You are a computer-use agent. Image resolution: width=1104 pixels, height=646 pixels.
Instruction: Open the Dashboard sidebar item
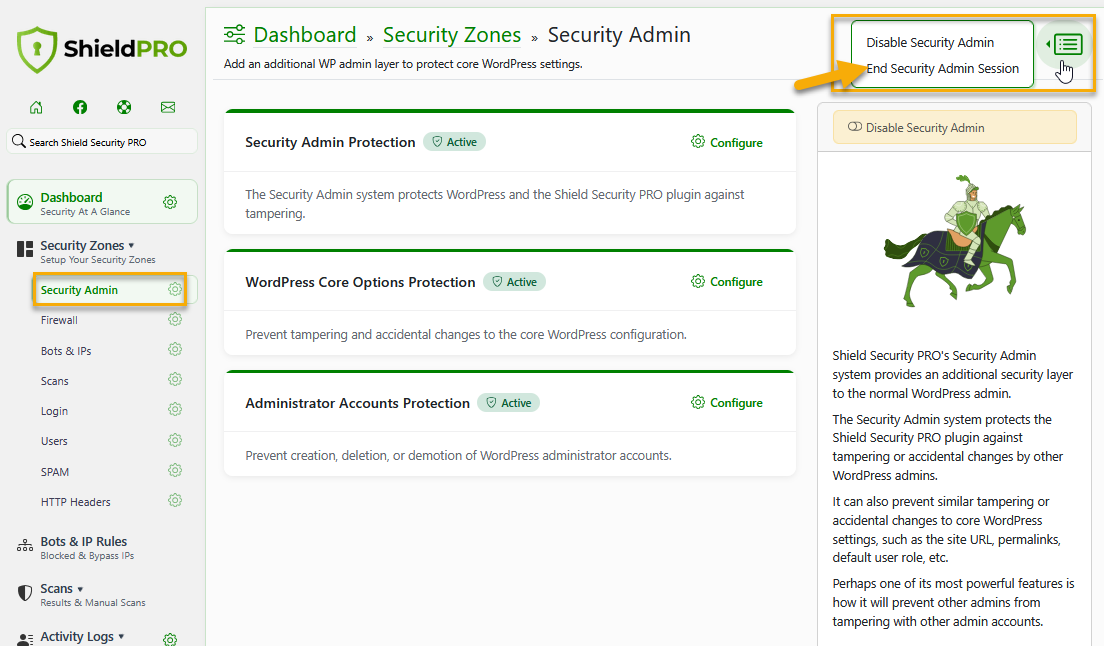[102, 202]
